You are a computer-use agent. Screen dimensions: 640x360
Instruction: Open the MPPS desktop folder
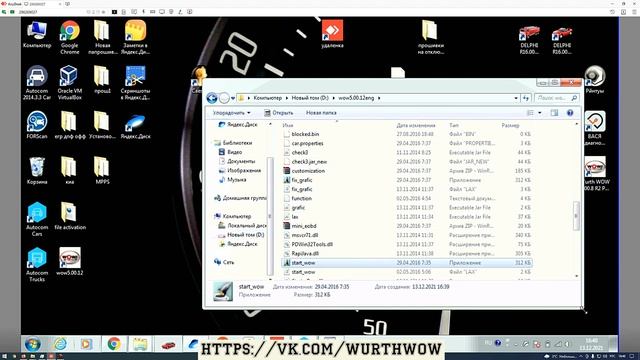102,171
